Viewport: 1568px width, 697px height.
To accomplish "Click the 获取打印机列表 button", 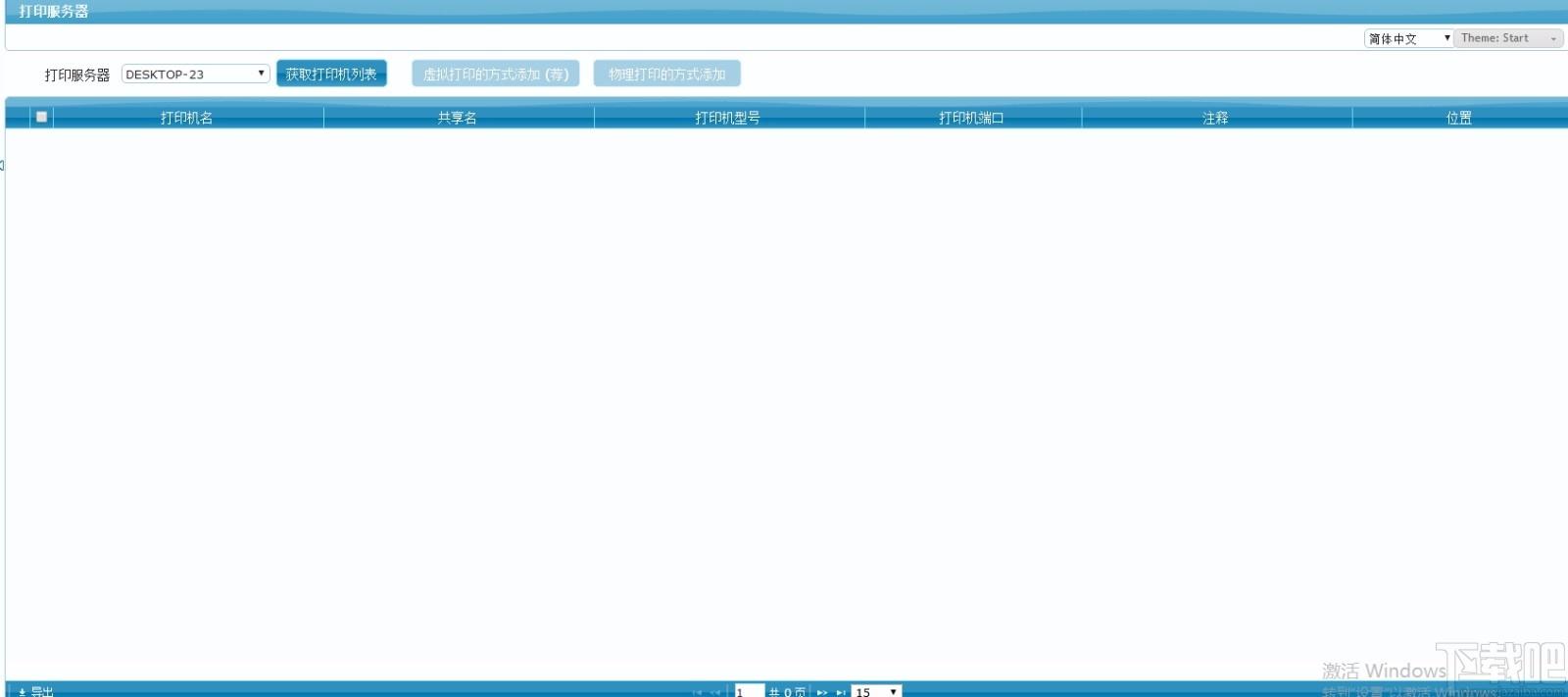I will [x=331, y=74].
